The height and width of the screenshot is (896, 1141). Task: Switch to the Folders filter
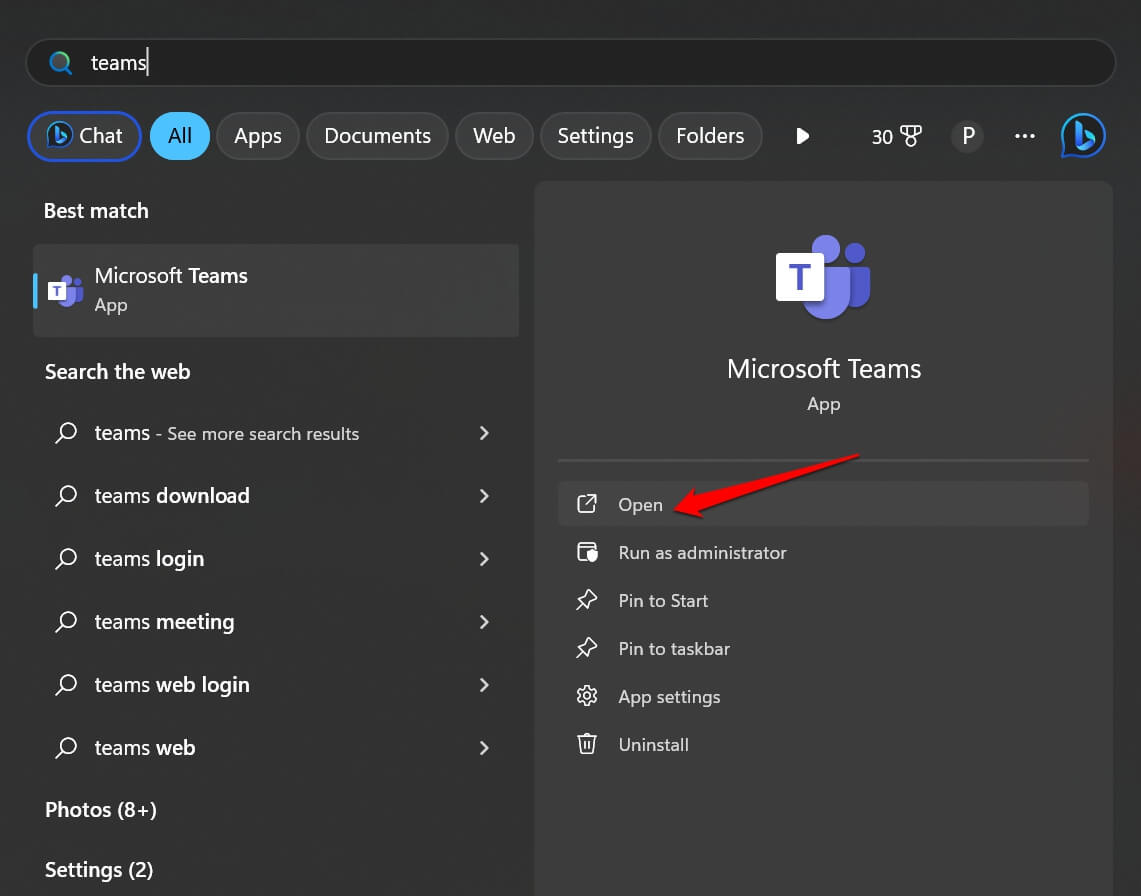(709, 136)
